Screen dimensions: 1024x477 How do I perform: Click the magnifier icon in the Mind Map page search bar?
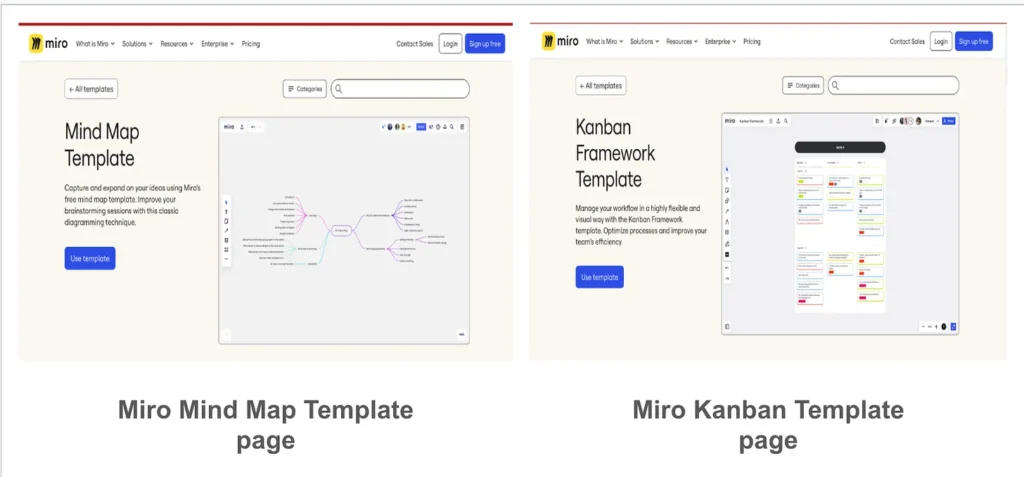pyautogui.click(x=340, y=89)
